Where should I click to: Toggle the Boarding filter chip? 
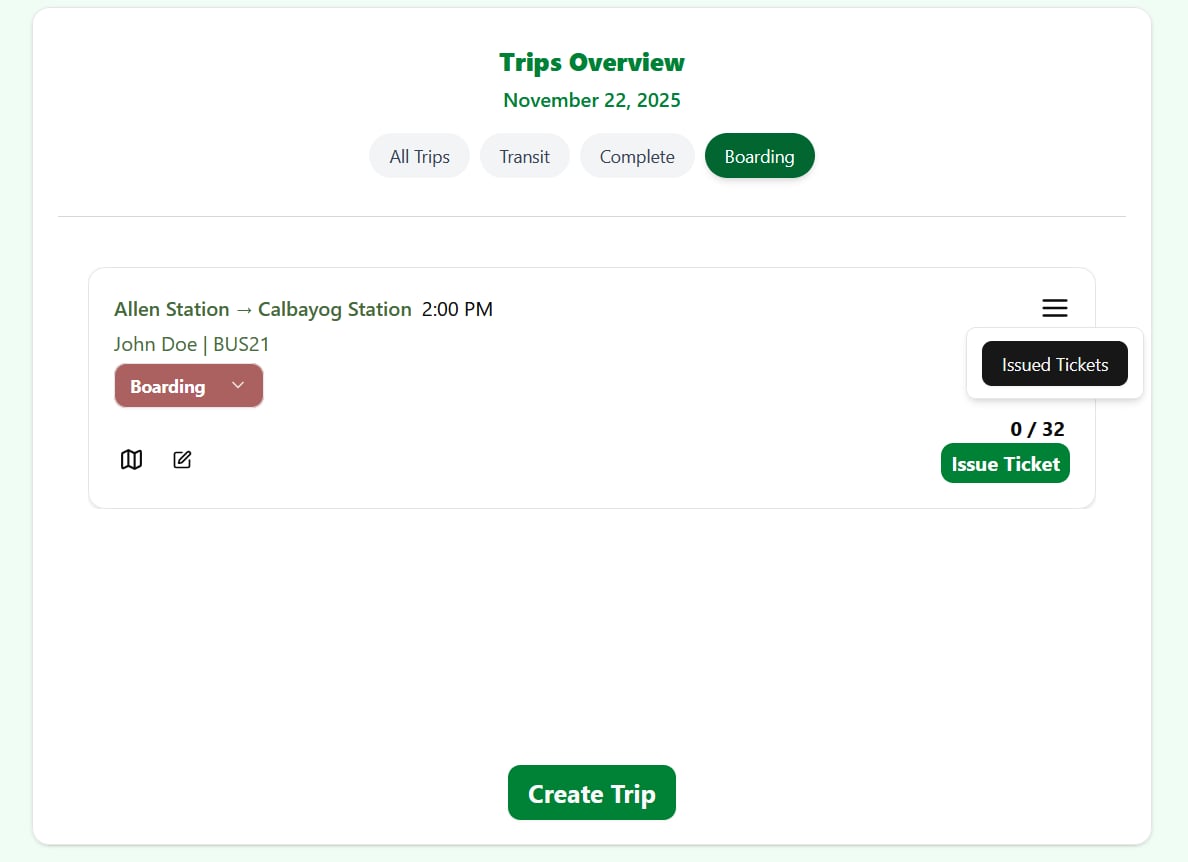click(x=759, y=156)
